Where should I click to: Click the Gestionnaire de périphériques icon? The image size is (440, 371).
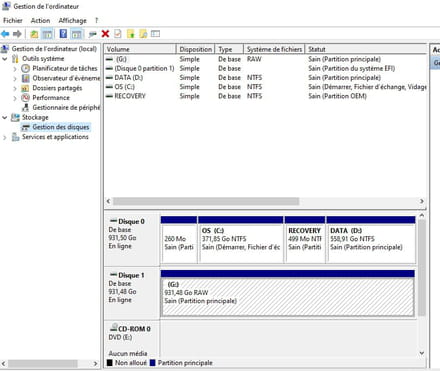(26, 107)
